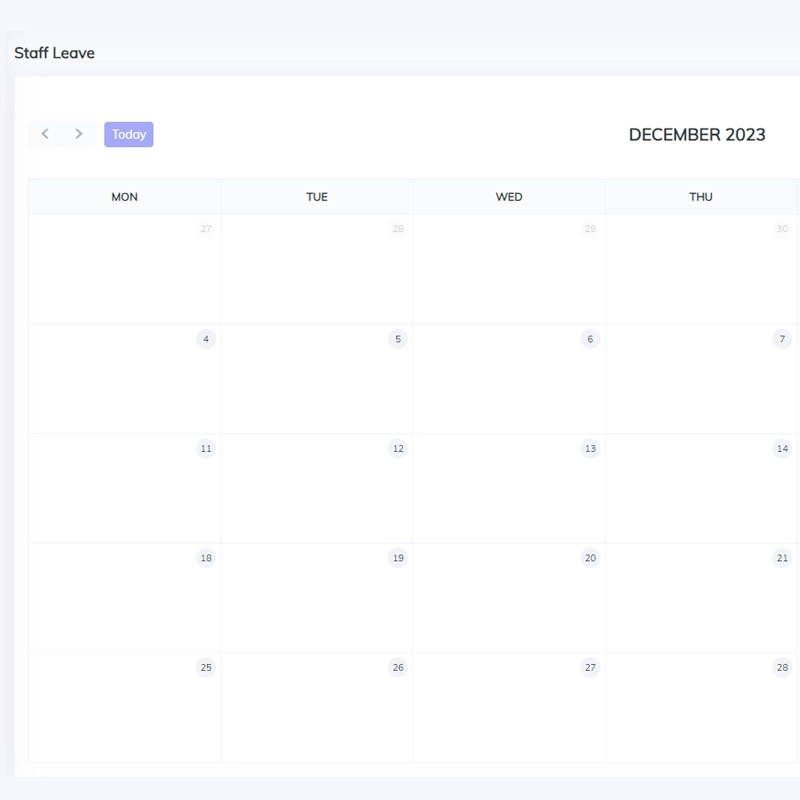The width and height of the screenshot is (800, 800).
Task: Go to next month with right chevron
Action: click(79, 134)
